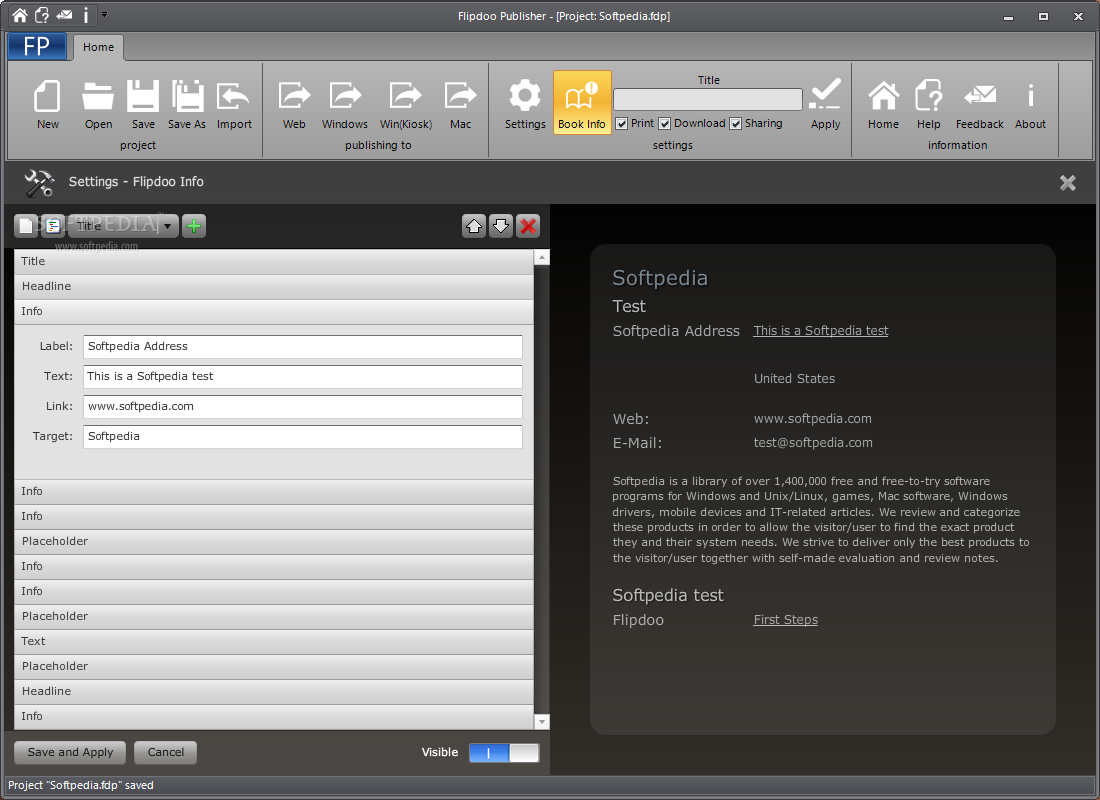Viewport: 1100px width, 800px height.
Task: Click the Link field with www.softpedia.com
Action: point(303,407)
